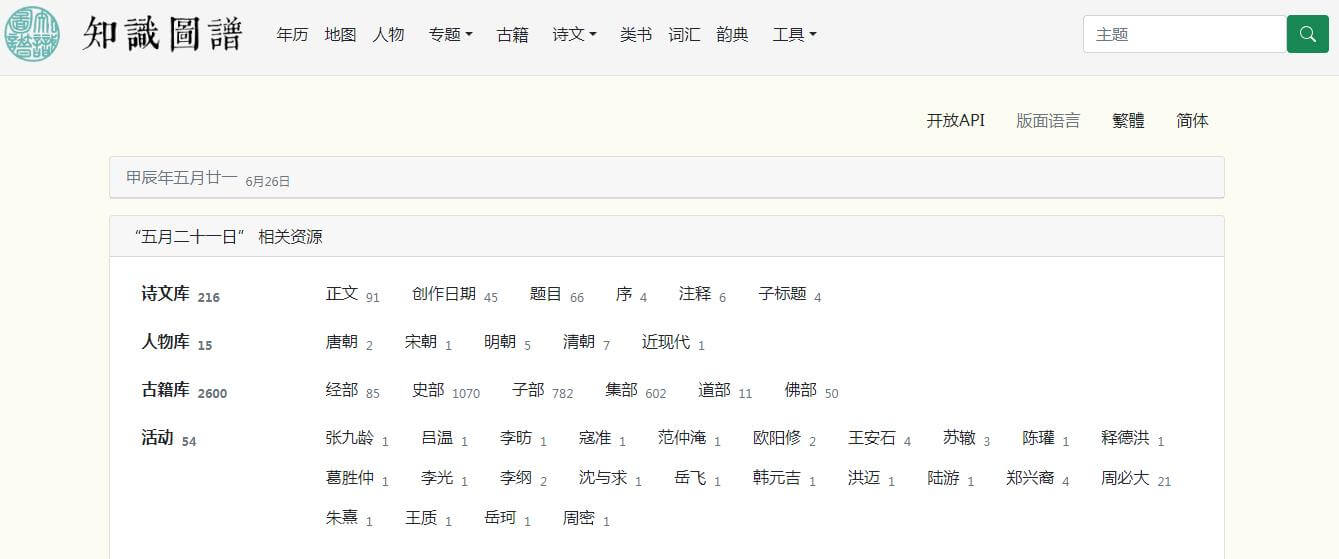Filter poems by 序
Screen dimensions: 1339x559
coord(624,294)
